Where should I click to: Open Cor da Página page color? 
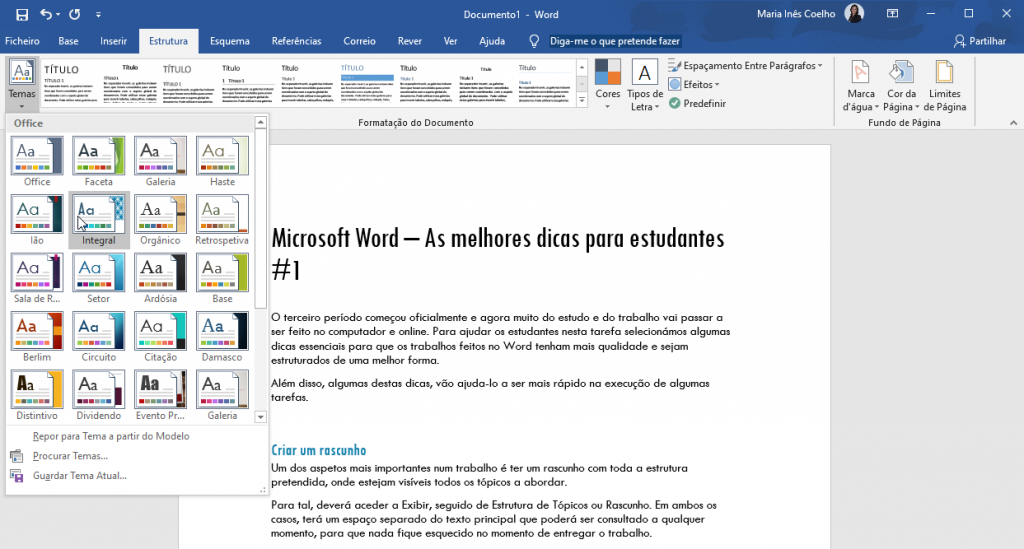[900, 85]
